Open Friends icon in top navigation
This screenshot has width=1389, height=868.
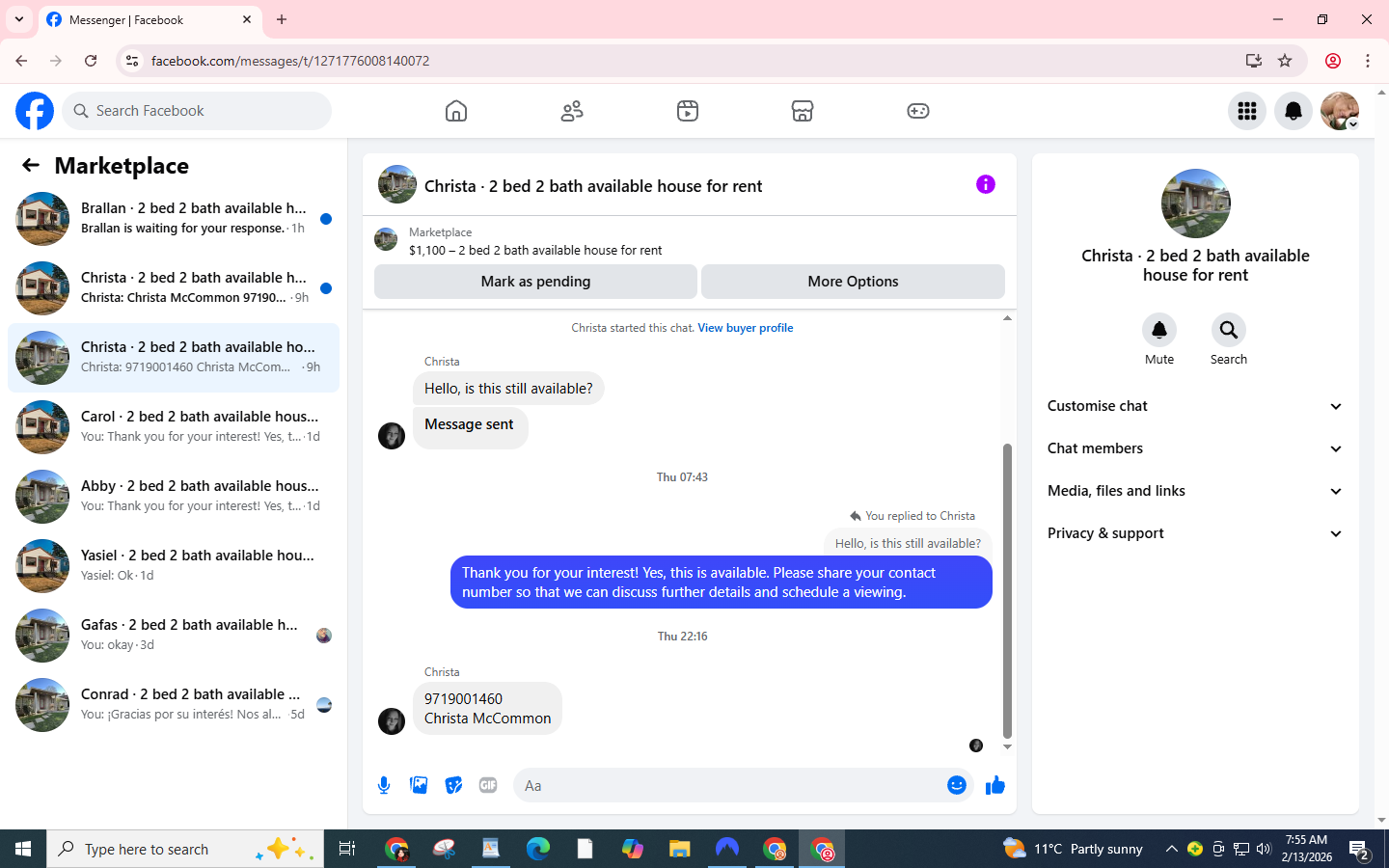click(572, 111)
